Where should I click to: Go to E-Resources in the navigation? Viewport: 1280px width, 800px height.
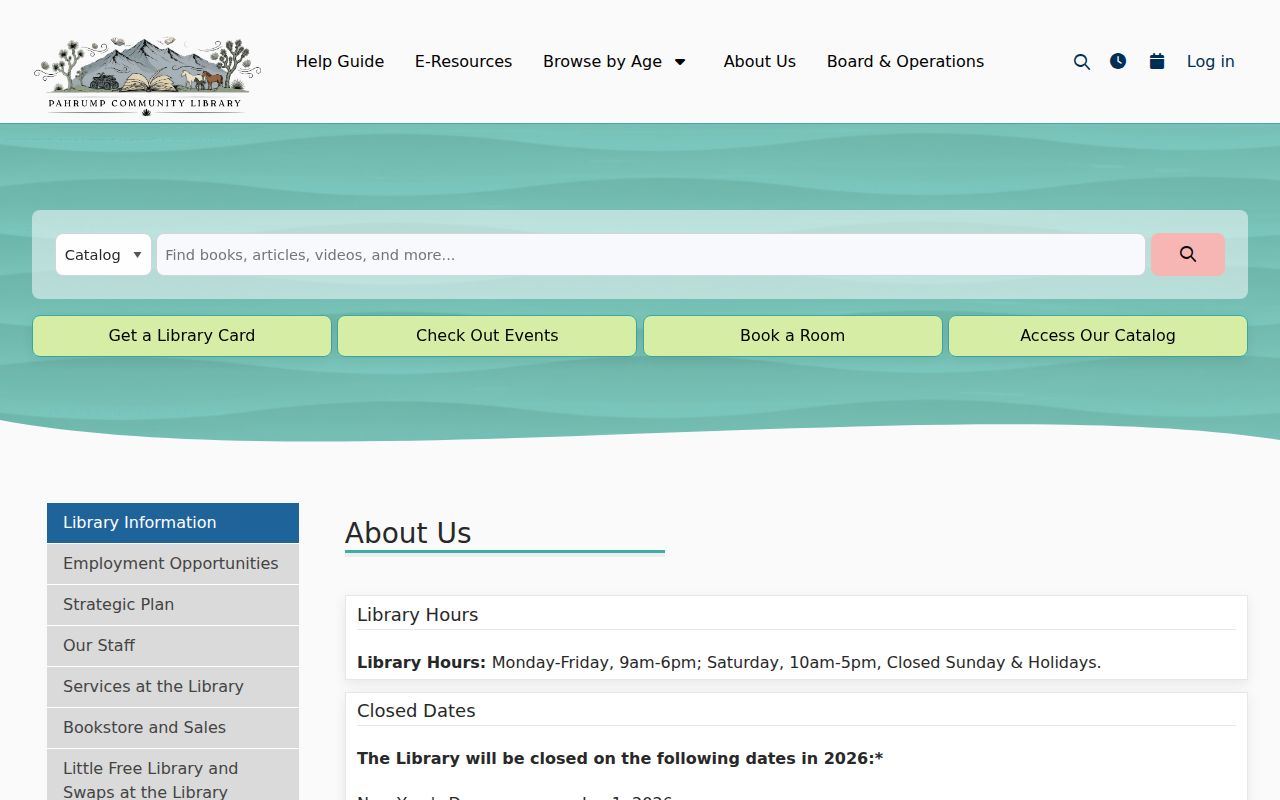click(464, 62)
